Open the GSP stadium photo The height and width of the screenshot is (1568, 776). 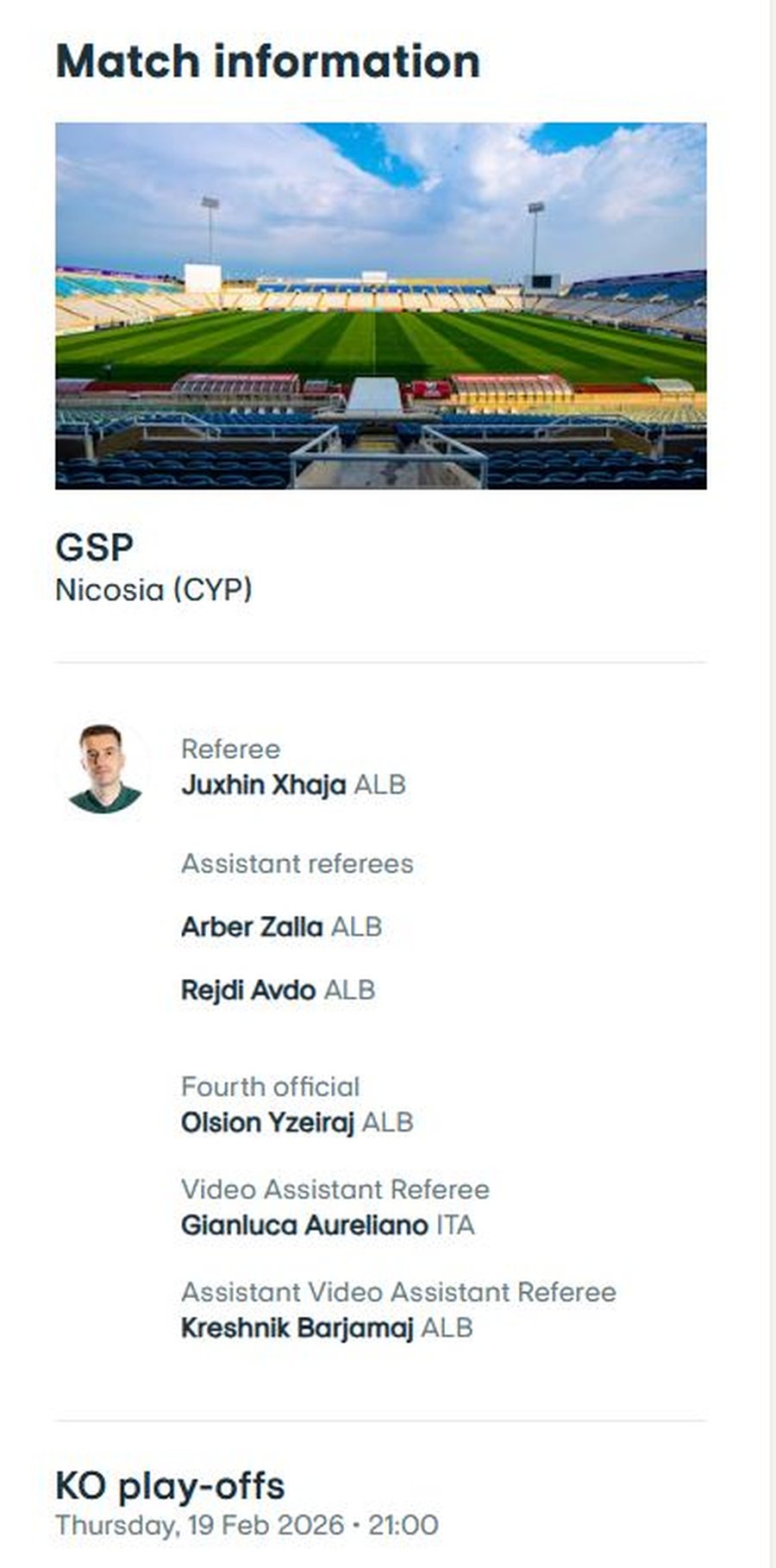click(380, 306)
